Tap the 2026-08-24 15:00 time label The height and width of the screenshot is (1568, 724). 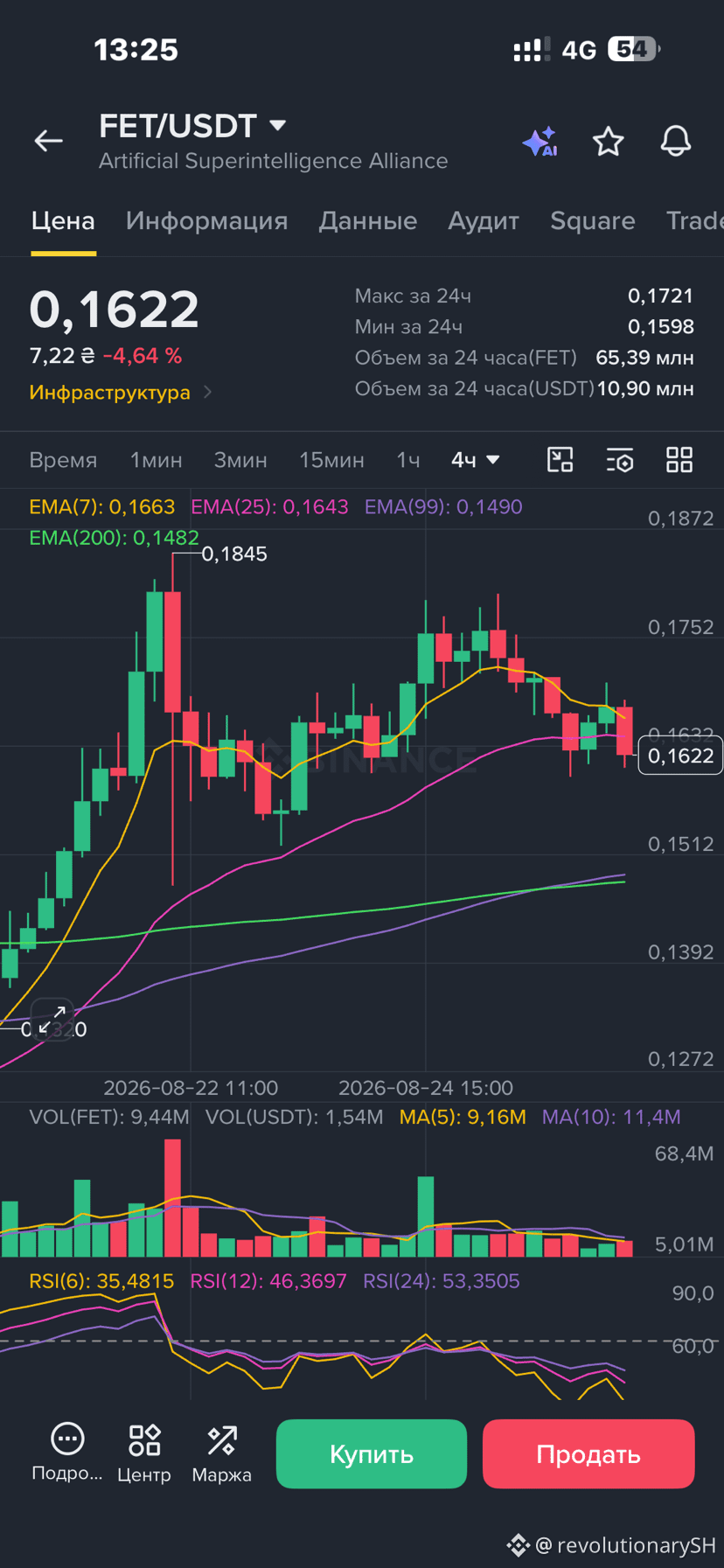tap(426, 1088)
